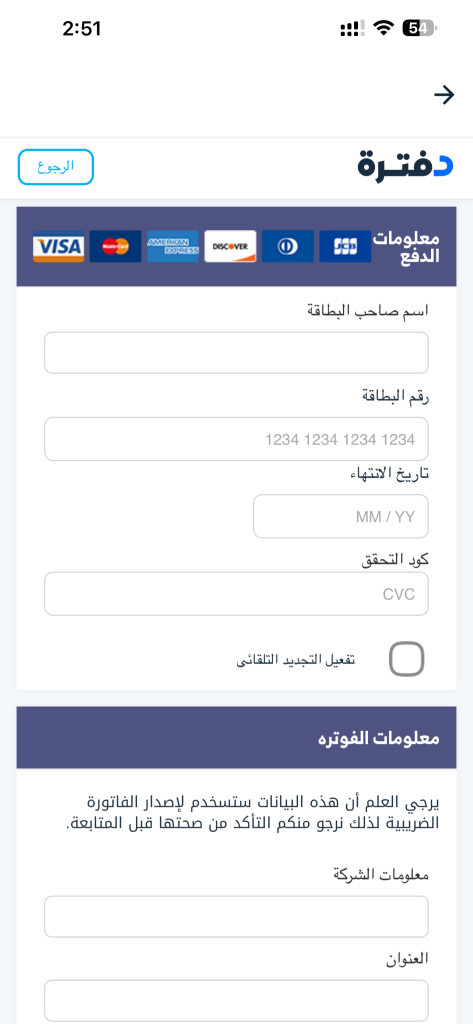Image resolution: width=473 pixels, height=1024 pixels.
Task: Select the American Express icon
Action: (173, 246)
